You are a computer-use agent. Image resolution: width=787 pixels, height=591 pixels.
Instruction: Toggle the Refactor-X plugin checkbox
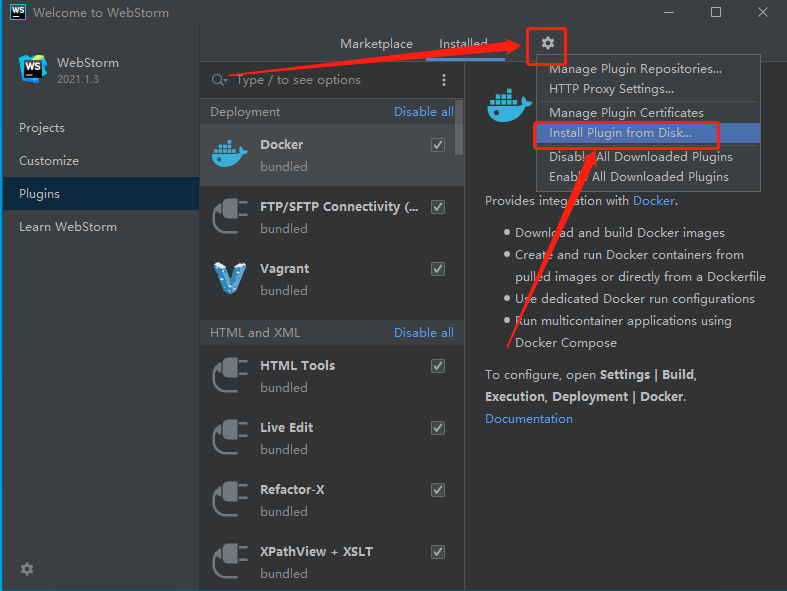point(438,490)
